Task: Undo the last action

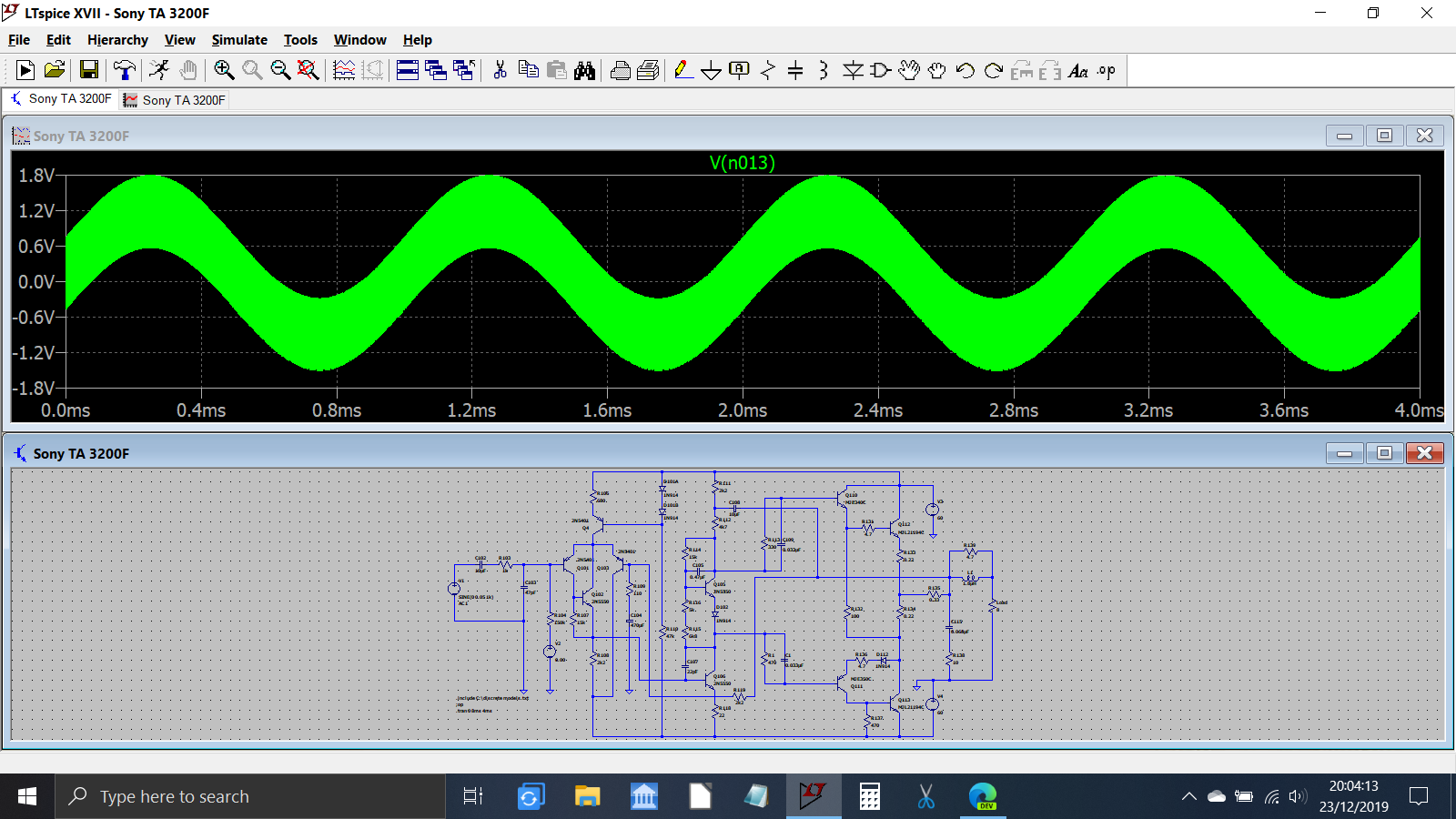Action: (966, 70)
